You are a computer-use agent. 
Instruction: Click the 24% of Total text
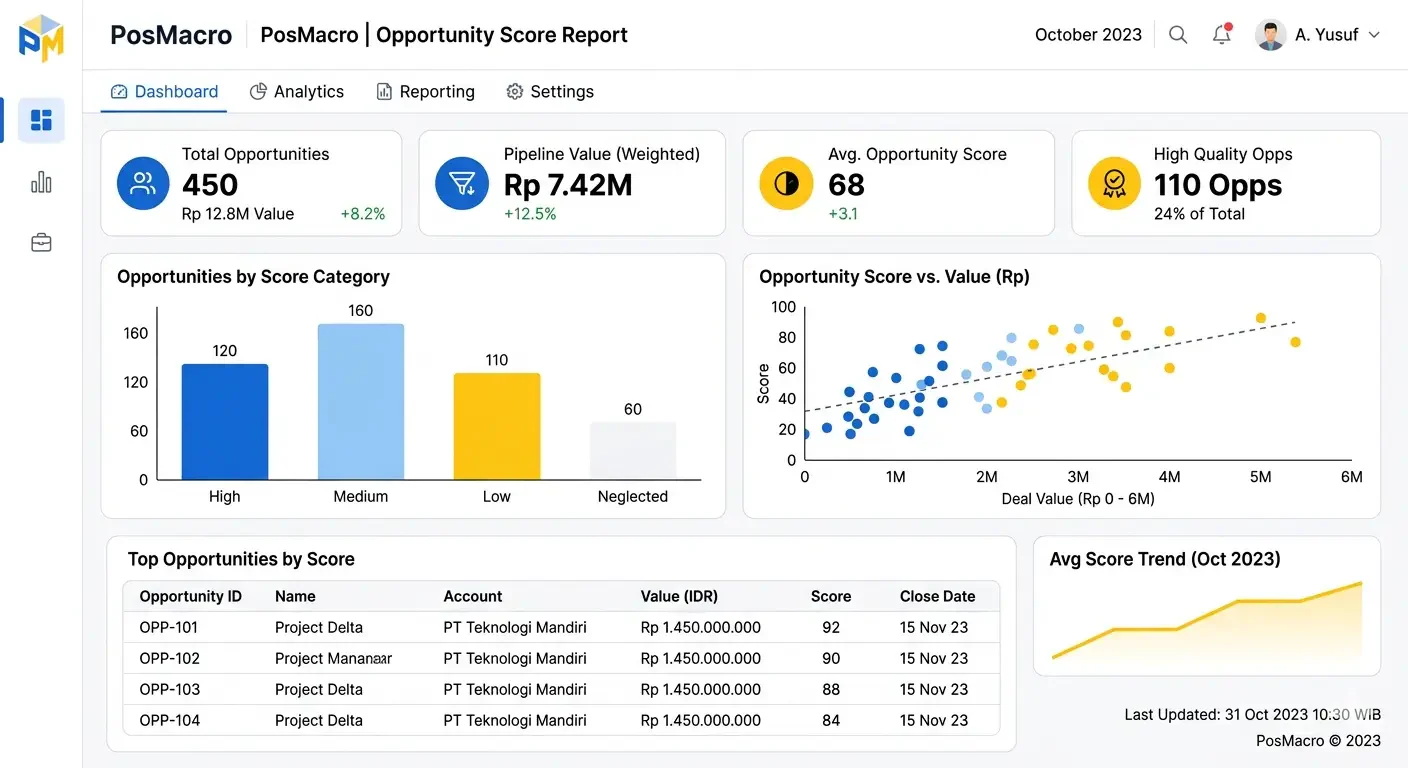[1199, 214]
